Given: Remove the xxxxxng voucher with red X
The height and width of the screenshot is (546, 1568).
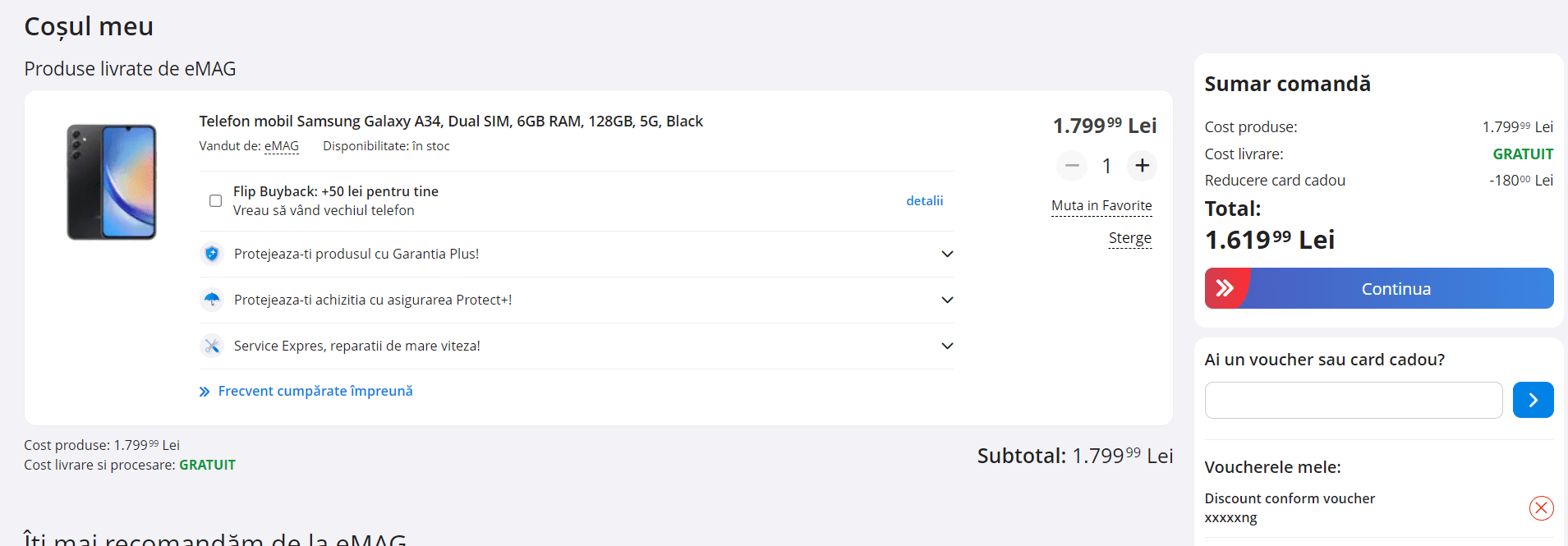Looking at the screenshot, I should pos(1541,508).
